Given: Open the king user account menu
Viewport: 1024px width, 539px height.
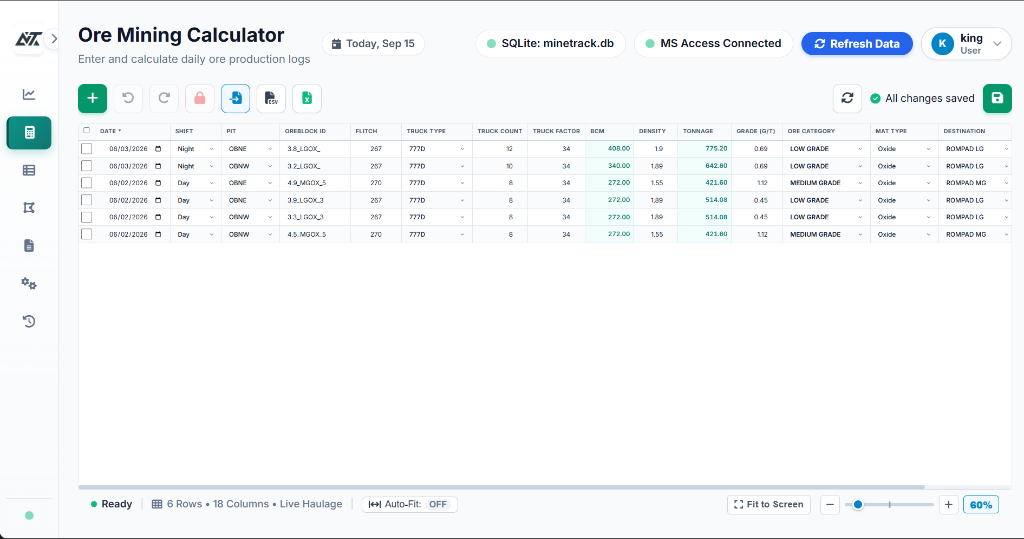Looking at the screenshot, I should [967, 44].
